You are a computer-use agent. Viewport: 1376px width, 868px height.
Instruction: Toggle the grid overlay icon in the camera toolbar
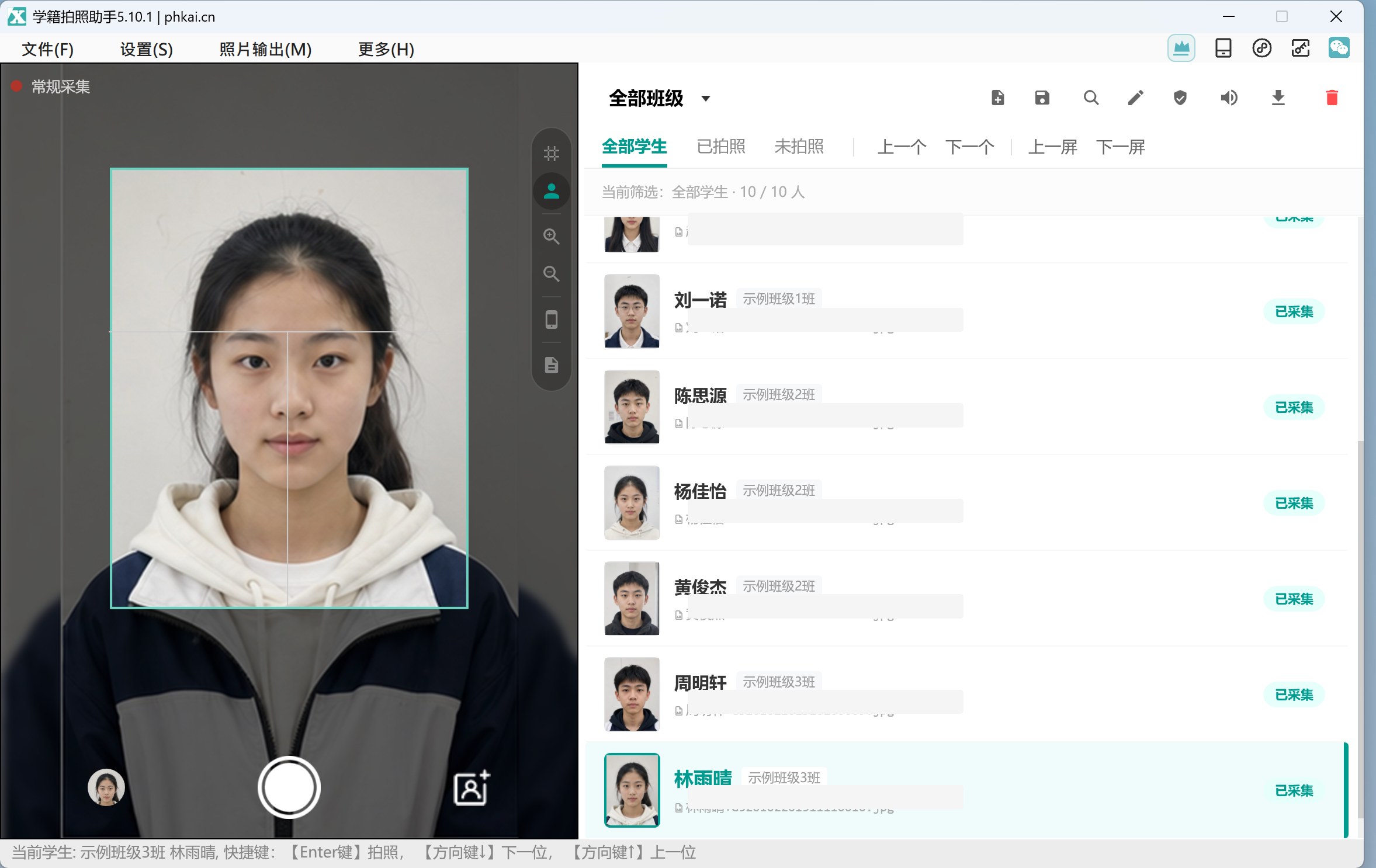pos(551,154)
